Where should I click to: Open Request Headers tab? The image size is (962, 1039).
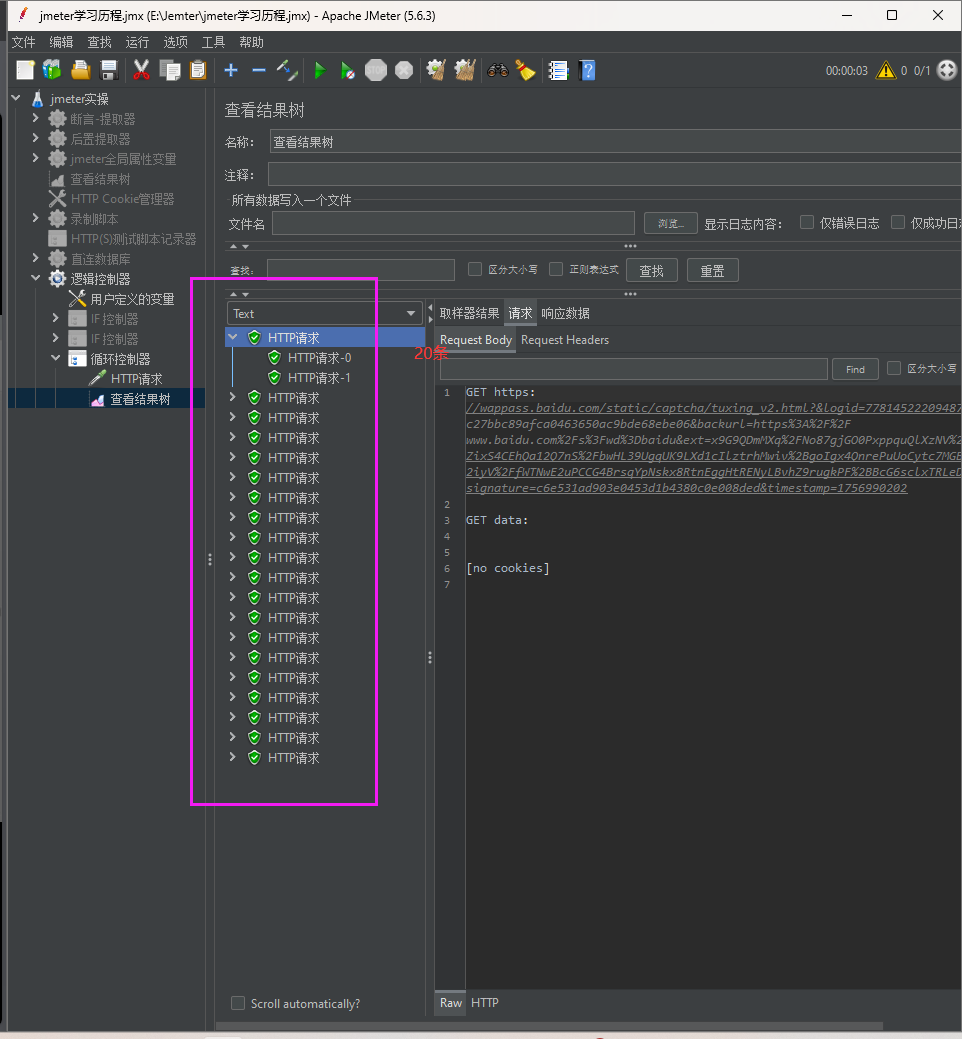click(x=564, y=340)
